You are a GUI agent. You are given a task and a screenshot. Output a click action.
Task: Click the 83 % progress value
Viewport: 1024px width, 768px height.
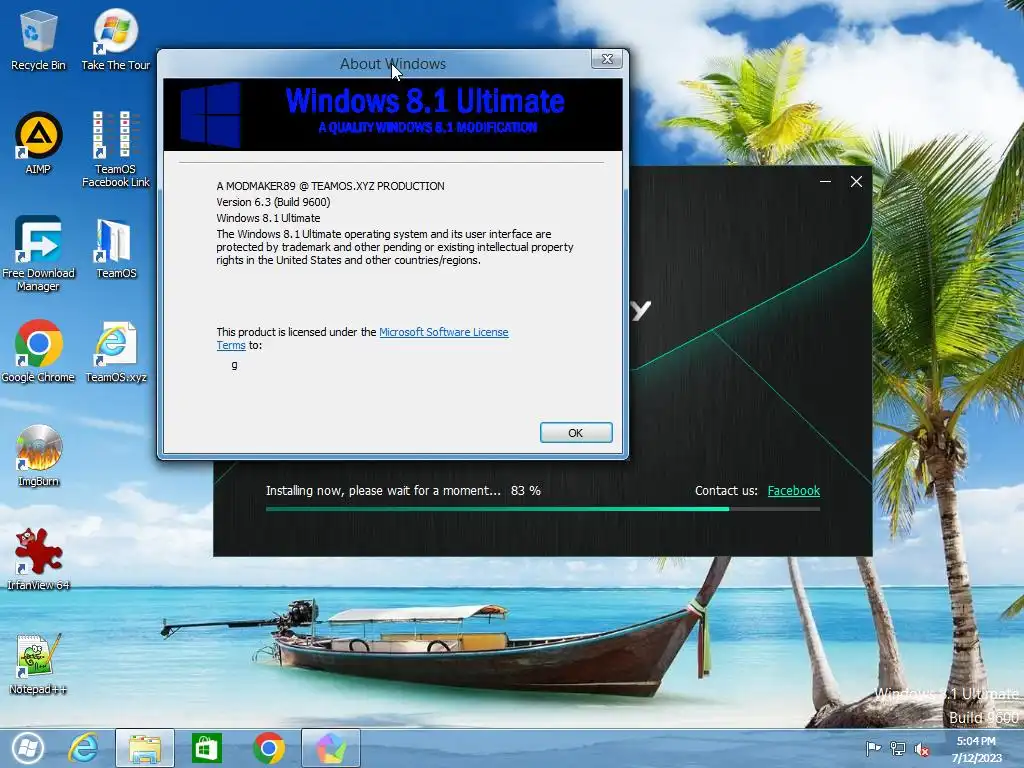pyautogui.click(x=526, y=490)
